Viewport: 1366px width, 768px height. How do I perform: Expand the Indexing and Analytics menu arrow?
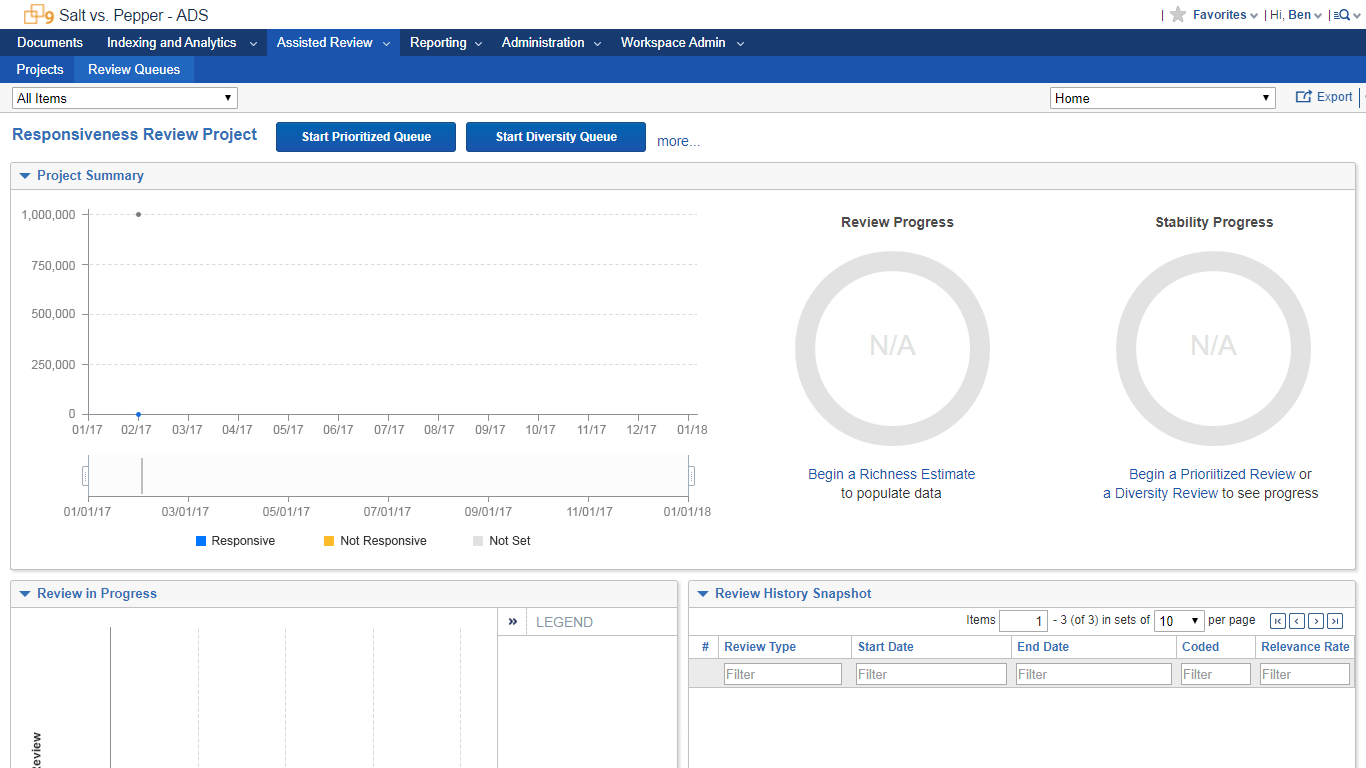253,44
